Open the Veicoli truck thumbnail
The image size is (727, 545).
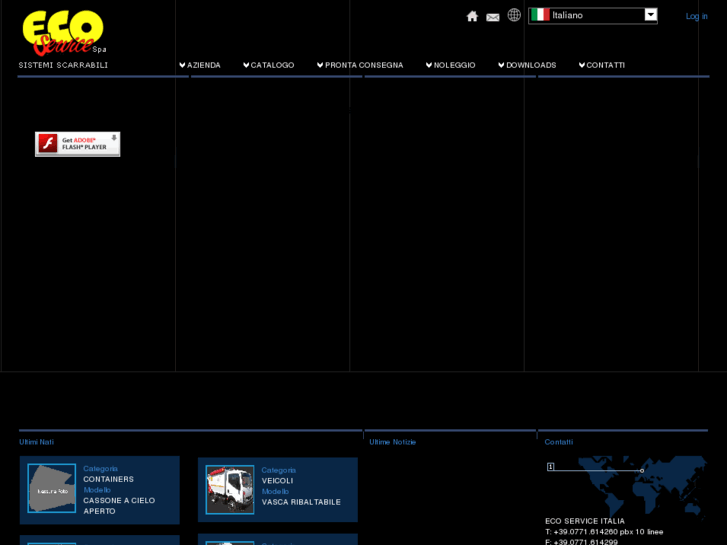pos(229,489)
